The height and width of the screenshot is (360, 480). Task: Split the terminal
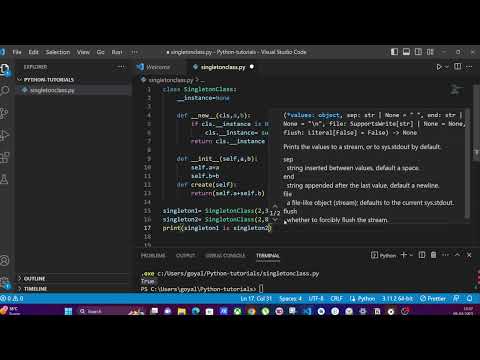[x=422, y=255]
